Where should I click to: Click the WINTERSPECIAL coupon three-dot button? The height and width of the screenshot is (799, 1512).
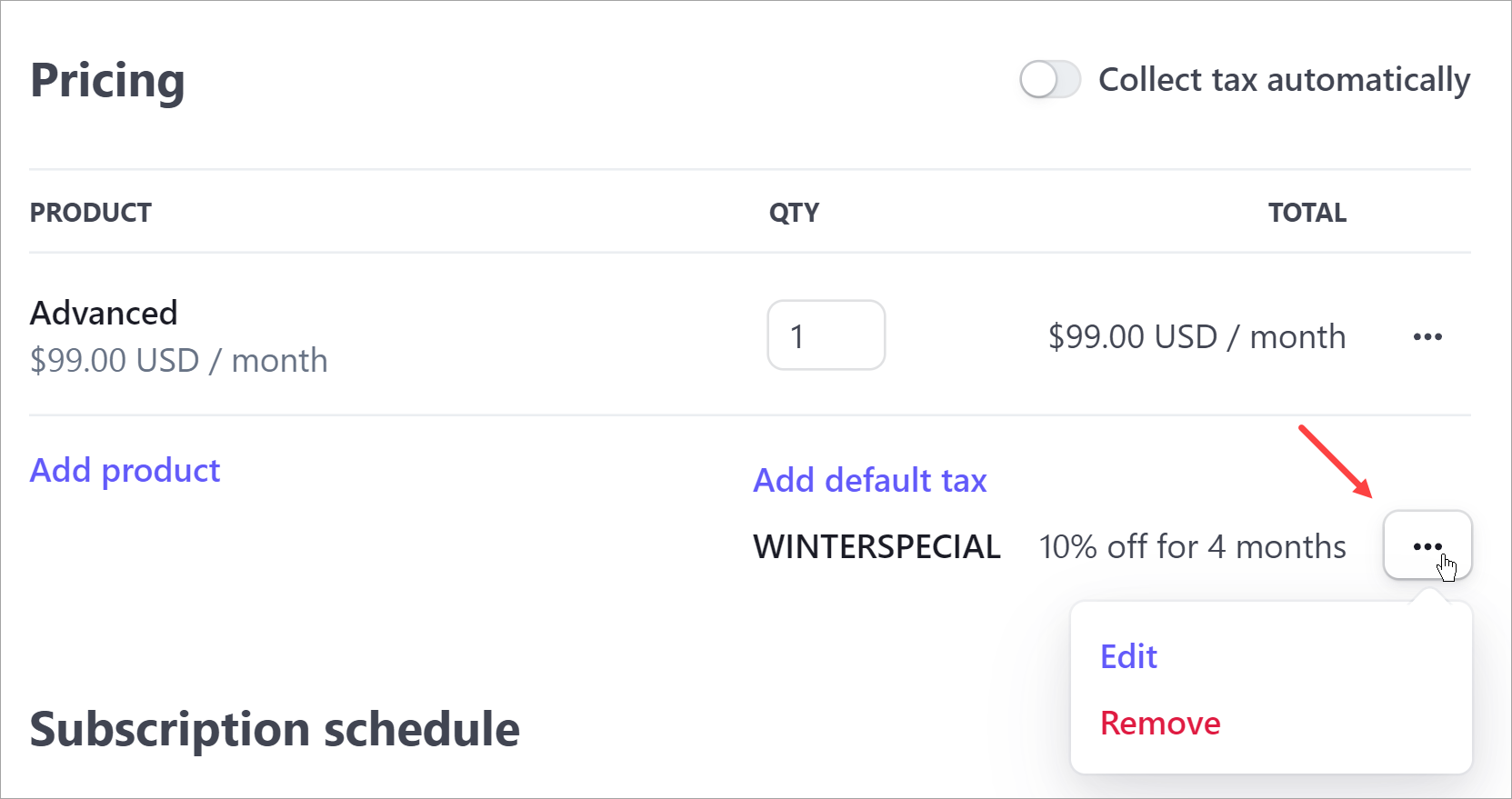pyautogui.click(x=1427, y=545)
